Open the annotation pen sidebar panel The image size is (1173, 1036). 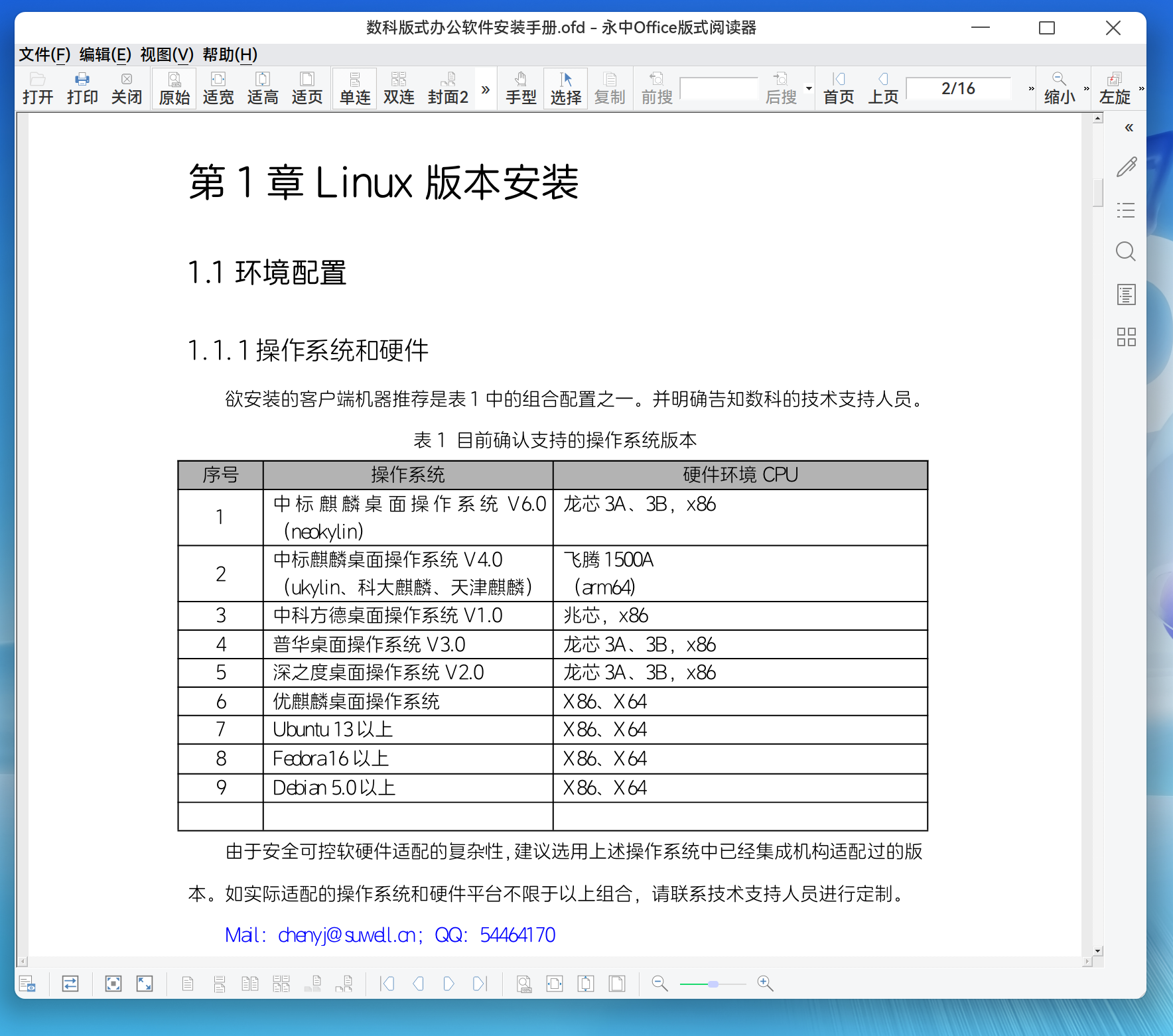point(1126,167)
